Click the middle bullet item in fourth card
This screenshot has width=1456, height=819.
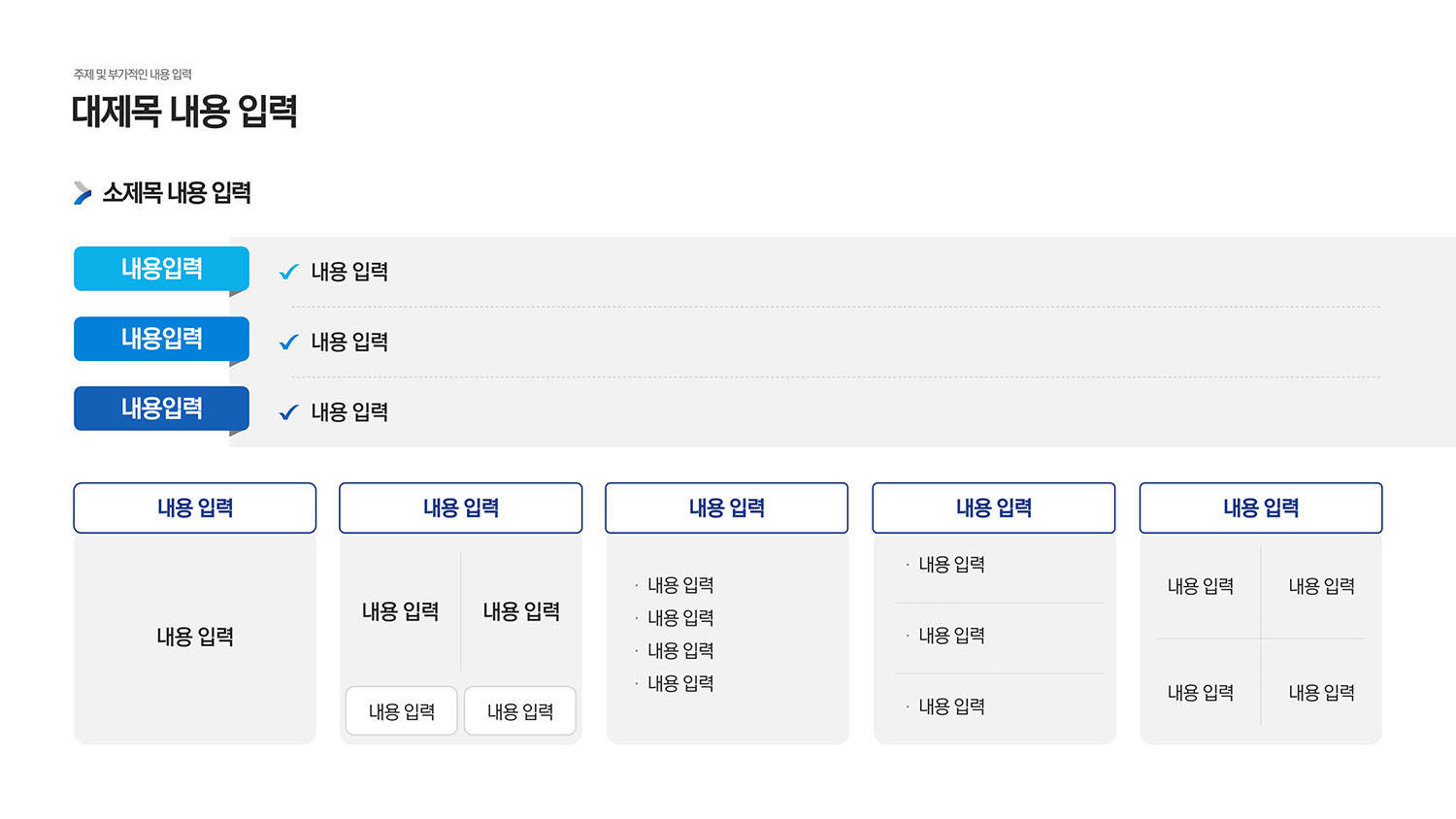[x=951, y=636]
